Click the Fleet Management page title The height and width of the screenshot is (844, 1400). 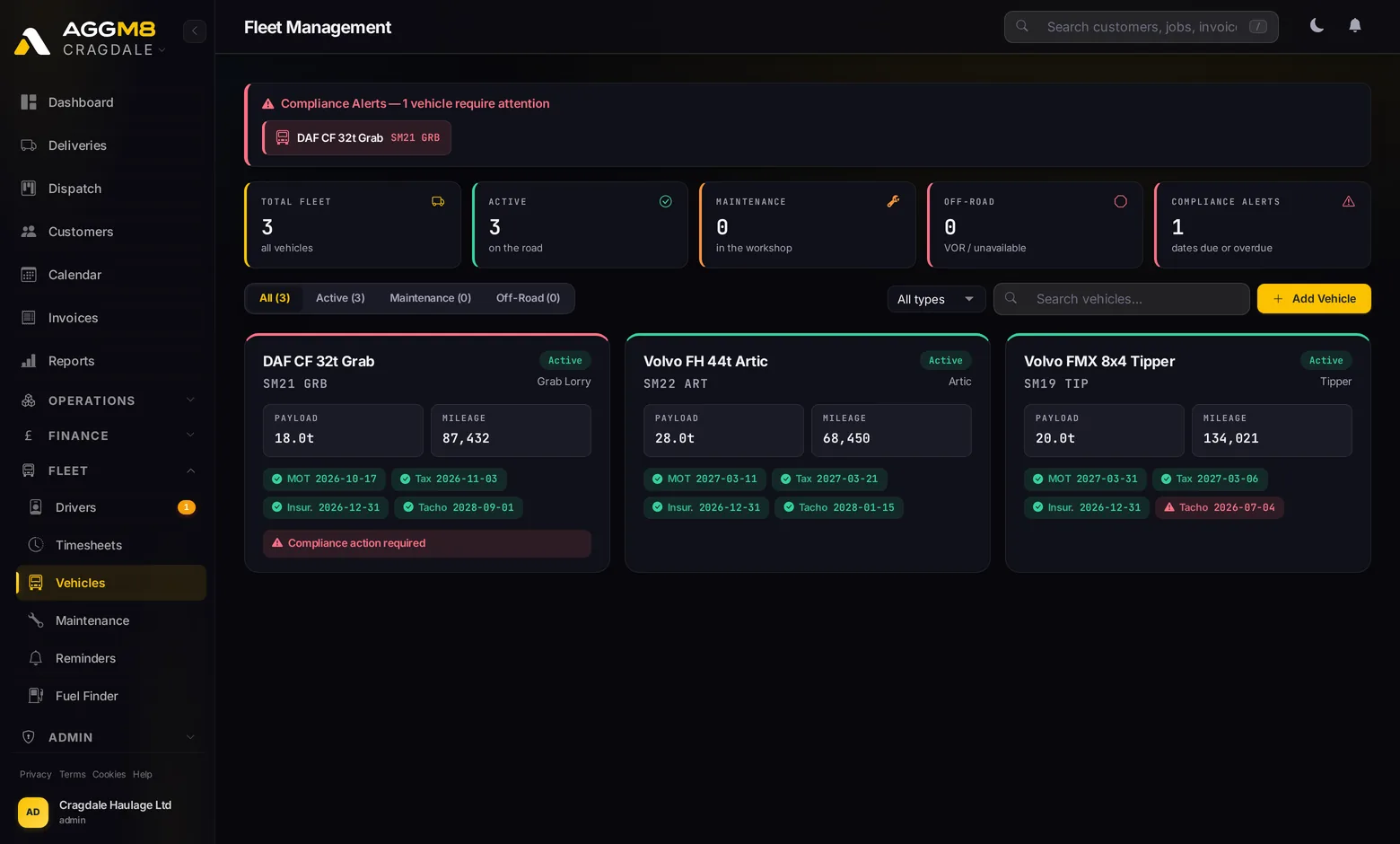tap(318, 28)
